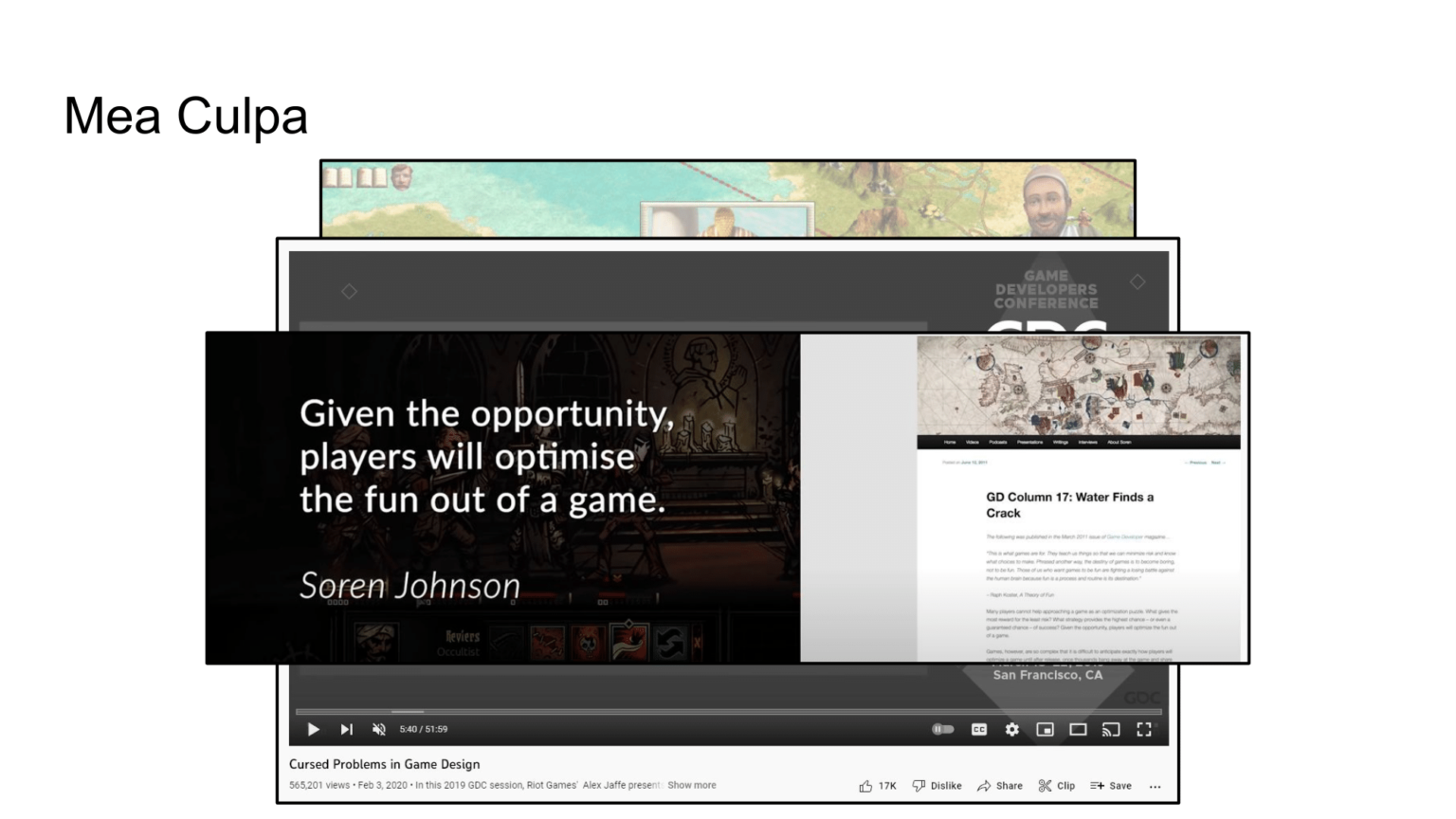Open the About Soren page

point(1119,442)
